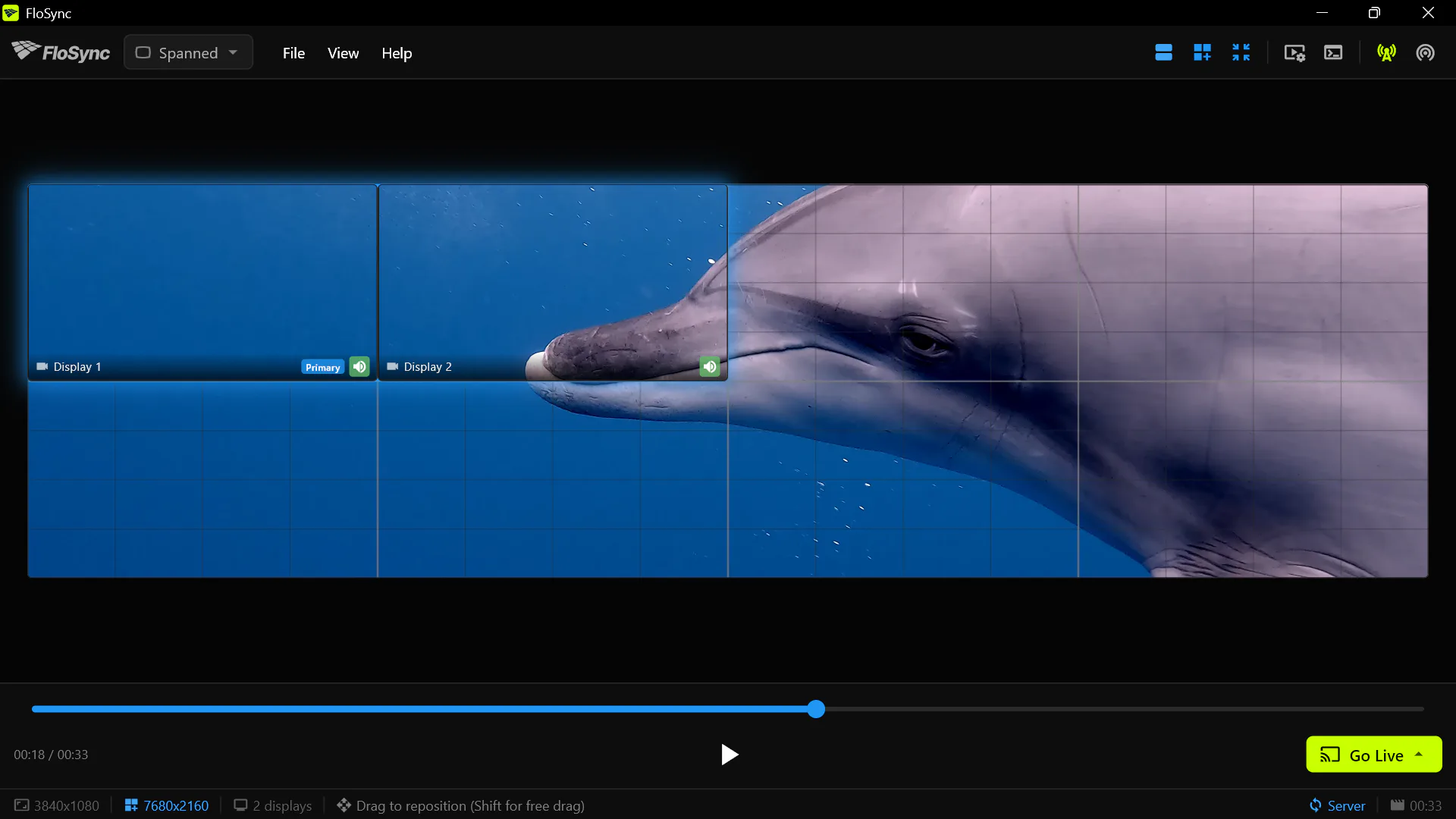The height and width of the screenshot is (819, 1456).
Task: Click the 00:33 clip duration indicator
Action: coord(1417,805)
